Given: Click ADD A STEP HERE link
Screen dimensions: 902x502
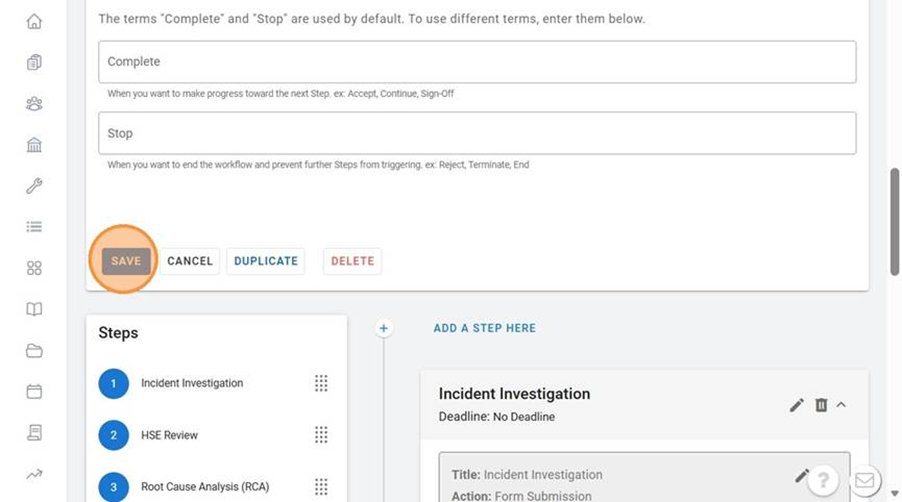Looking at the screenshot, I should click(484, 328).
